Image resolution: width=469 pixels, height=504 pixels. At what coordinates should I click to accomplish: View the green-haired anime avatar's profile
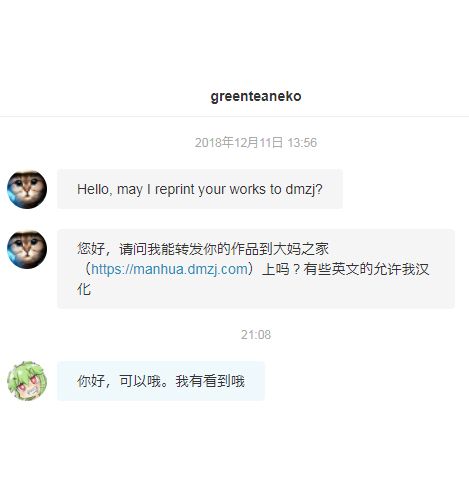pos(27,381)
